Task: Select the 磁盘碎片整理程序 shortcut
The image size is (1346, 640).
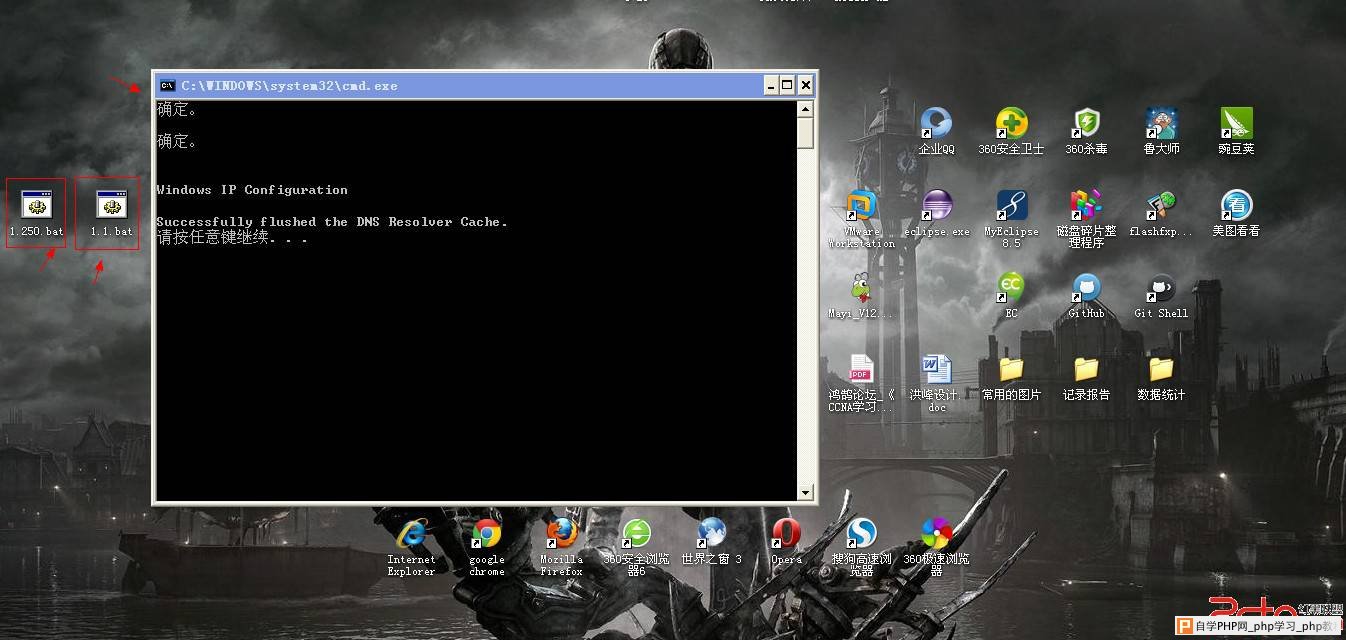Action: click(1086, 206)
